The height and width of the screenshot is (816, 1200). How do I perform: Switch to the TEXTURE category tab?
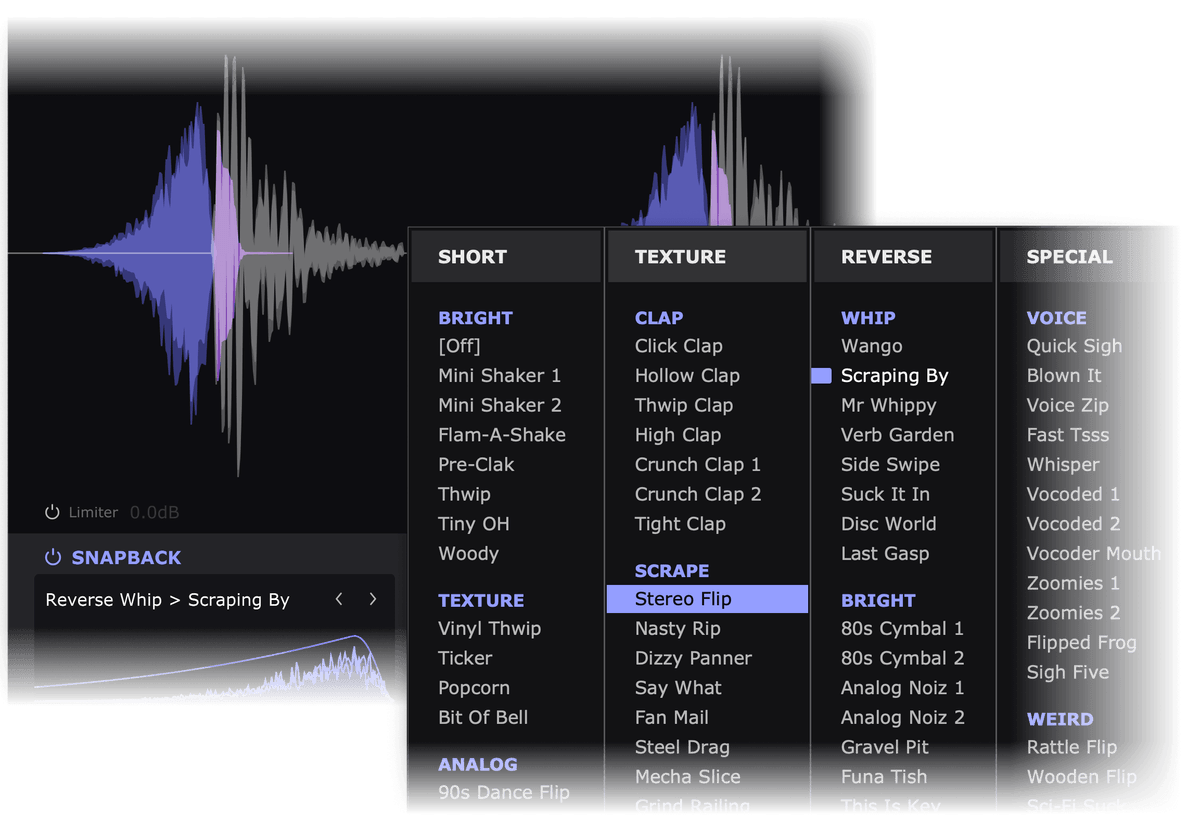pyautogui.click(x=679, y=257)
